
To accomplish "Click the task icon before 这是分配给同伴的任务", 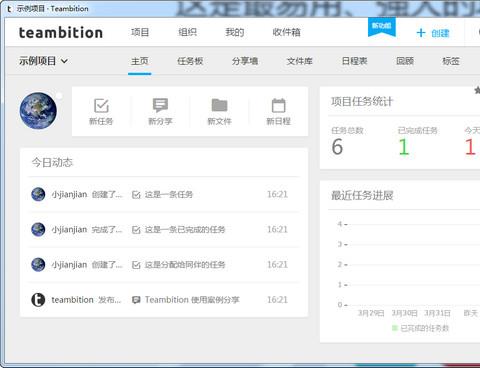I will click(136, 265).
